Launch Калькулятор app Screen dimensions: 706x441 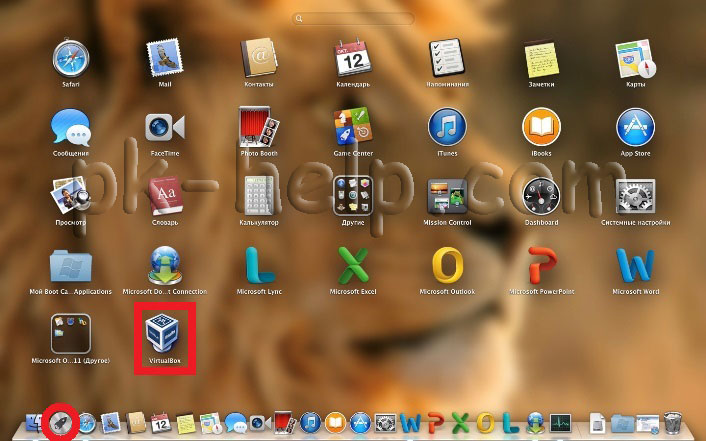(x=259, y=196)
